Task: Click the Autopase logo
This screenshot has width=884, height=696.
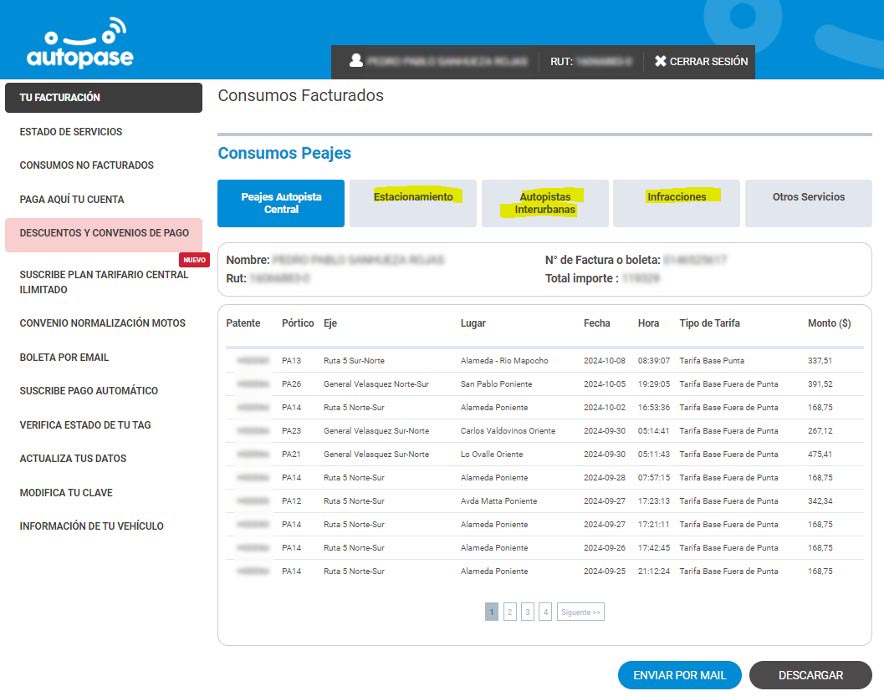Action: [x=79, y=43]
